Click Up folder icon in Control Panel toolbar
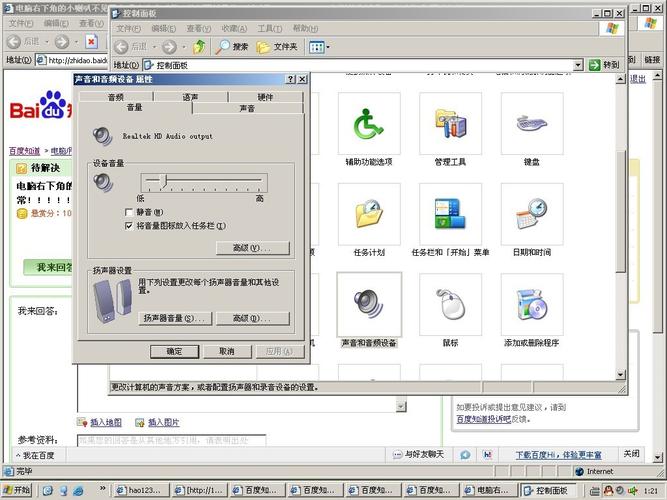This screenshot has width=667, height=500. click(x=199, y=47)
